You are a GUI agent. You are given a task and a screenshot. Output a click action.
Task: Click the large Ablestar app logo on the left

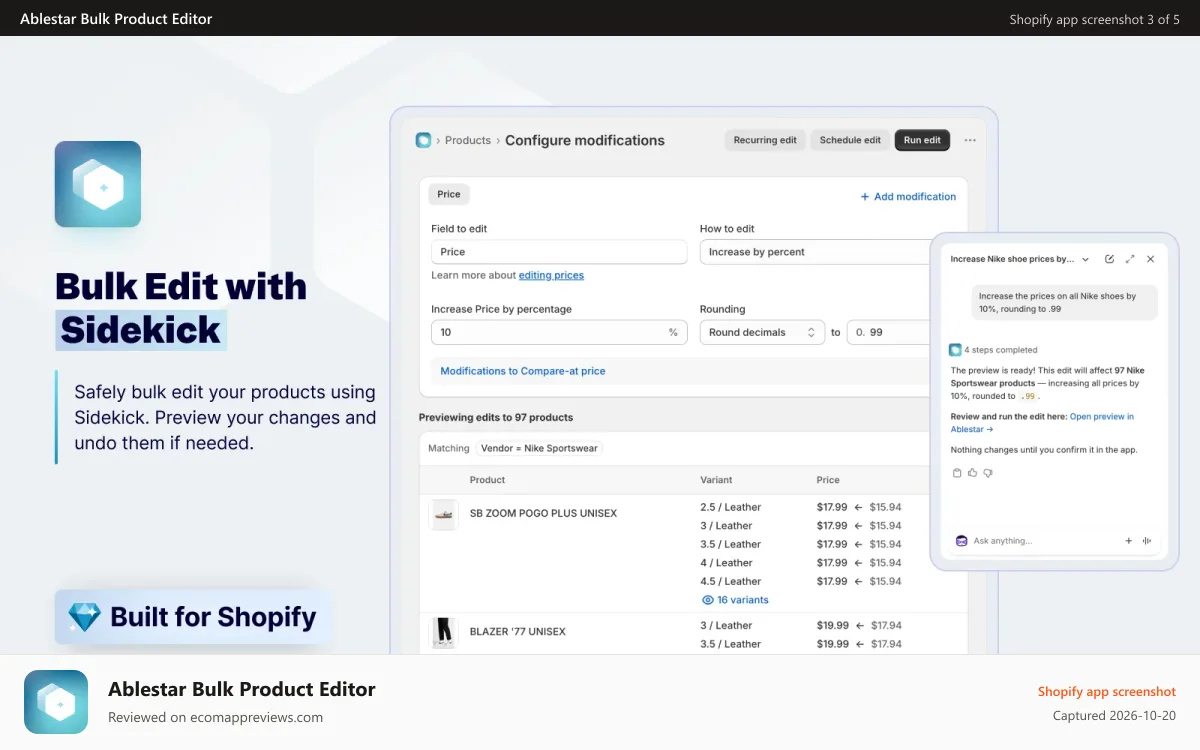click(x=98, y=184)
